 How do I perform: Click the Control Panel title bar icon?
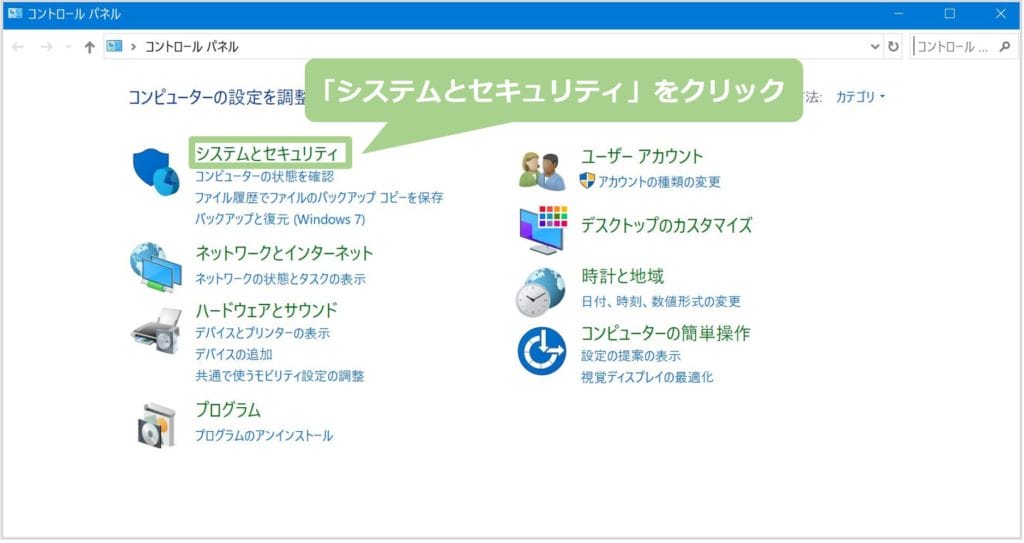(x=14, y=14)
